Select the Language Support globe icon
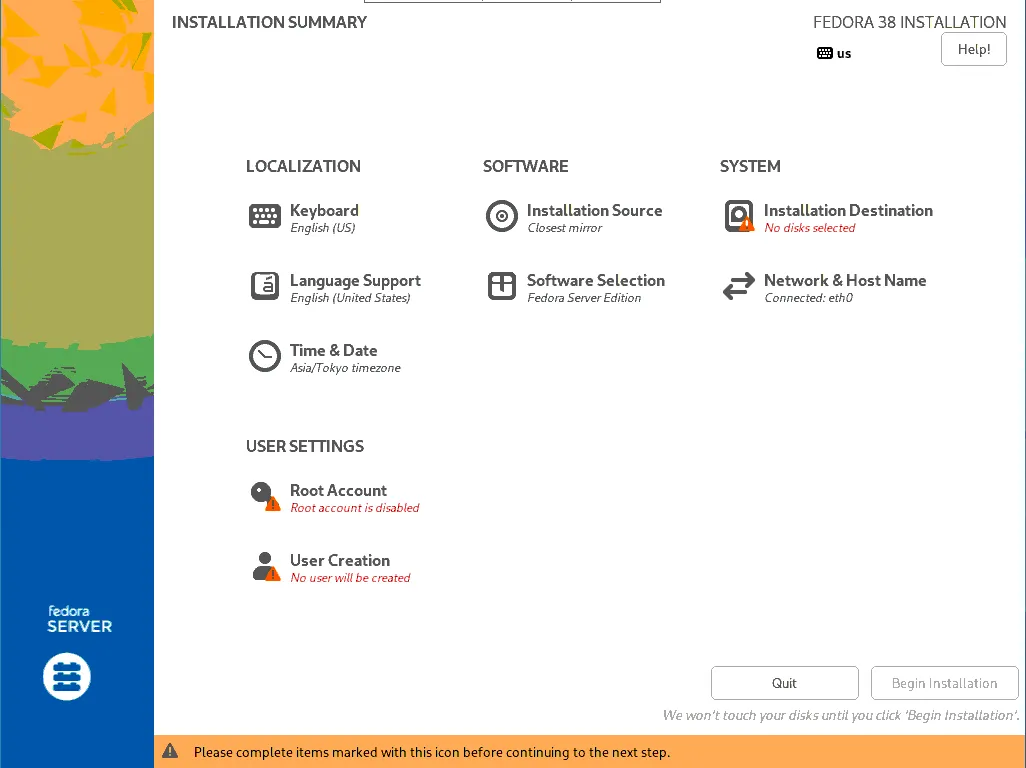The height and width of the screenshot is (768, 1026). (264, 286)
